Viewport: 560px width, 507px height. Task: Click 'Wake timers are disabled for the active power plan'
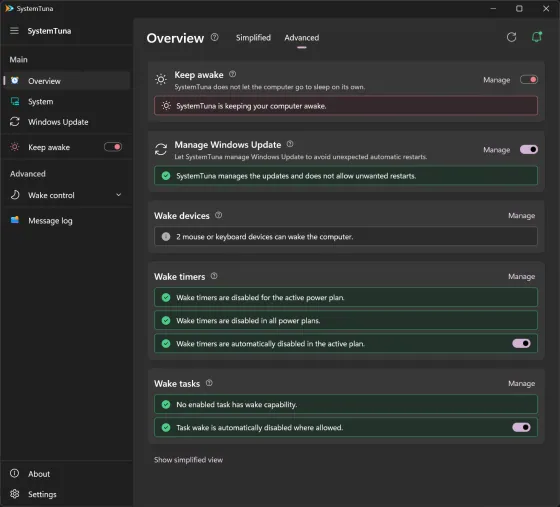[x=346, y=297]
